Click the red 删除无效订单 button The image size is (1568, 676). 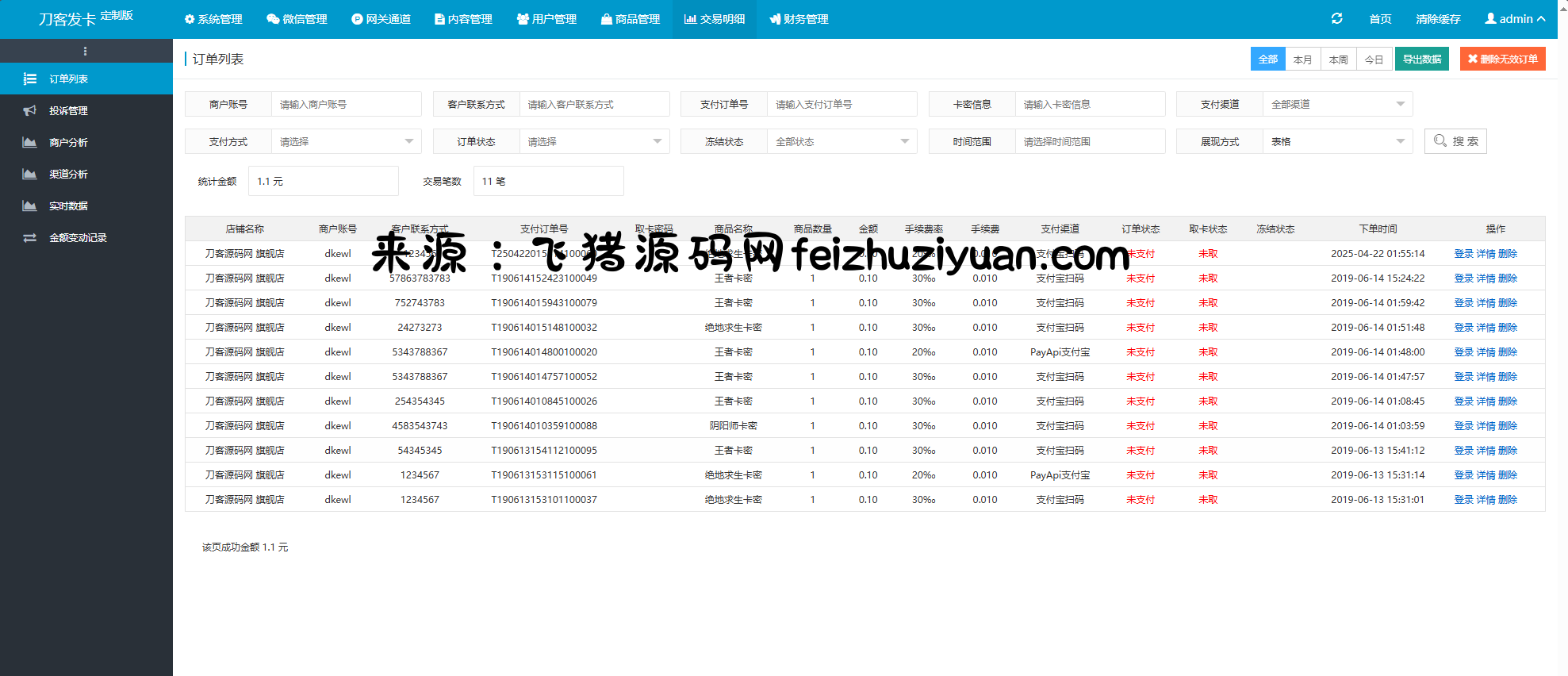tap(1502, 60)
